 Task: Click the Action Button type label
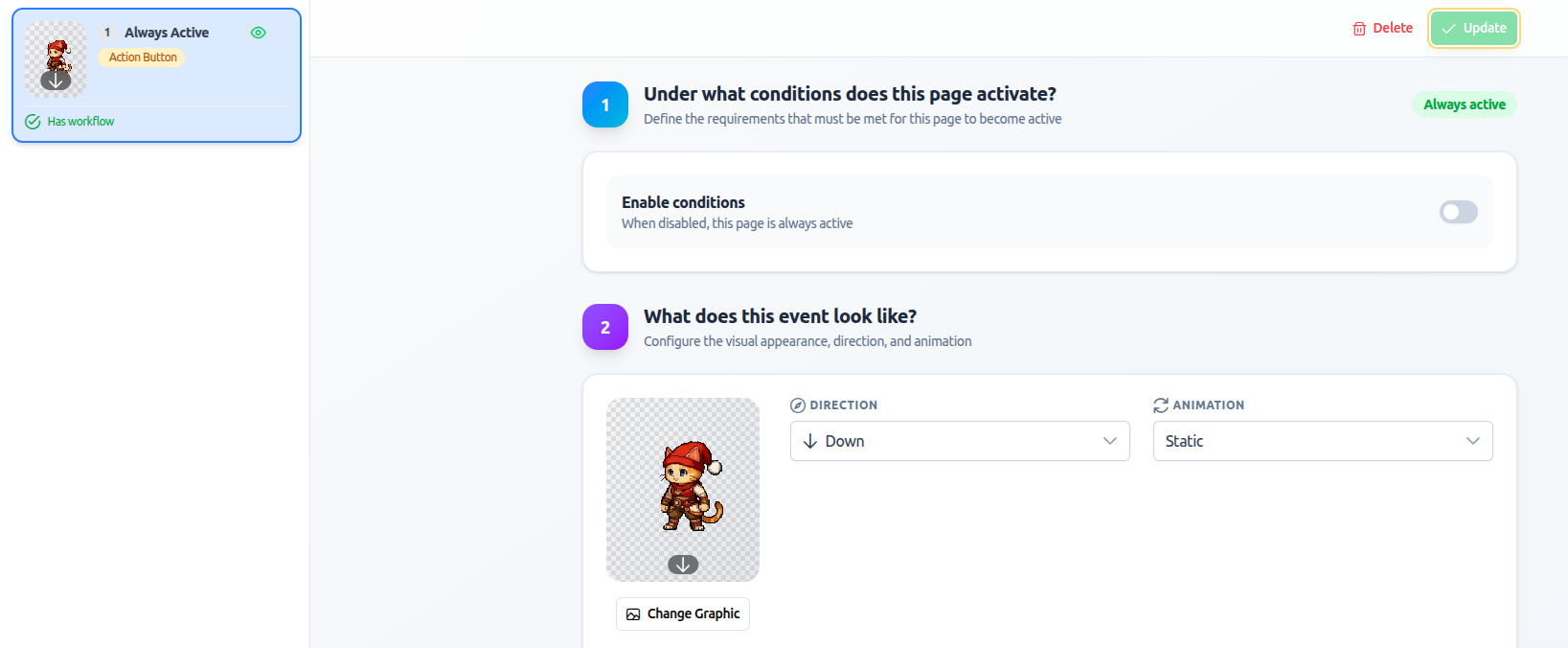141,57
